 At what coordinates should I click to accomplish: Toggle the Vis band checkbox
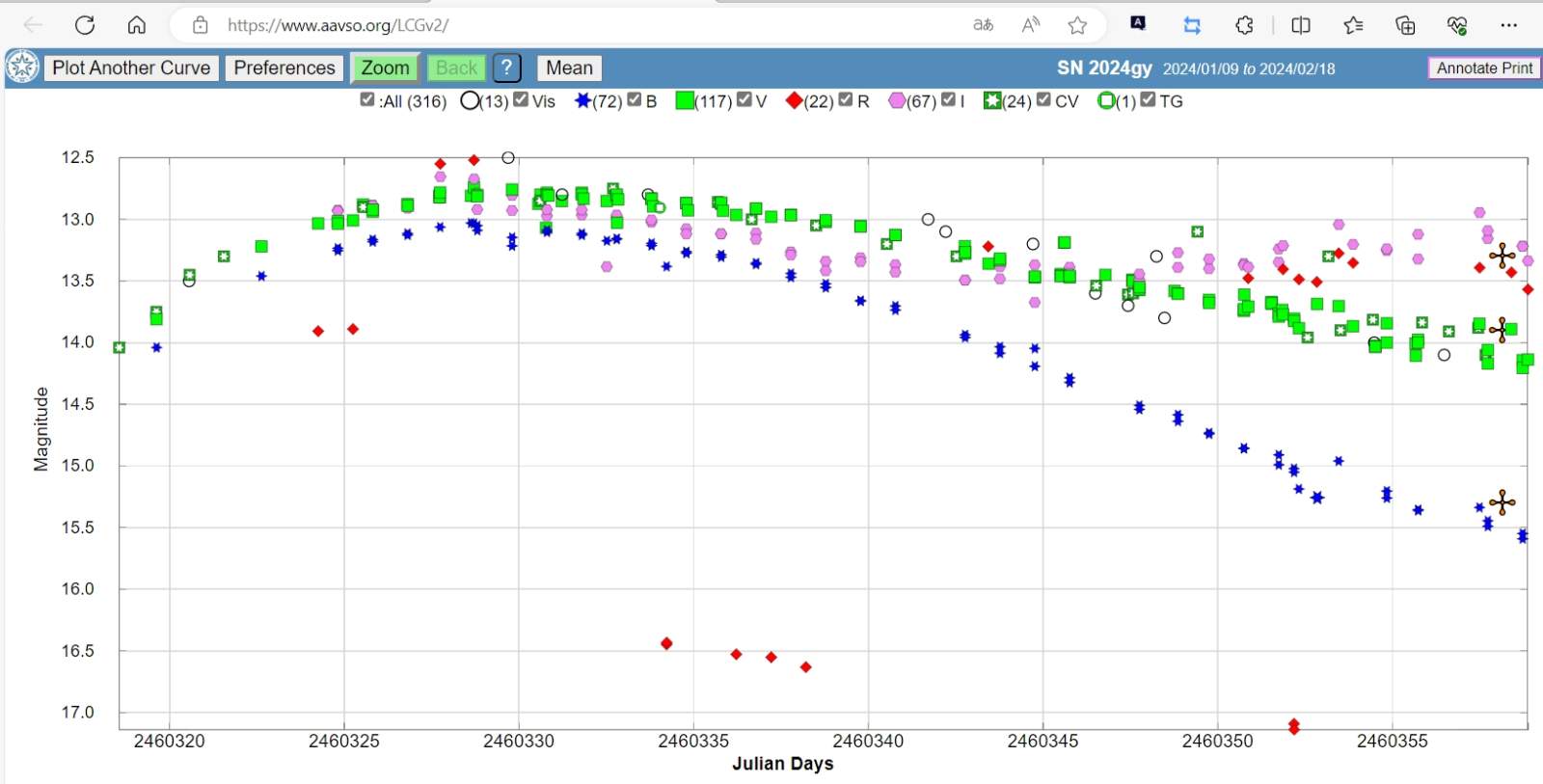(x=521, y=100)
